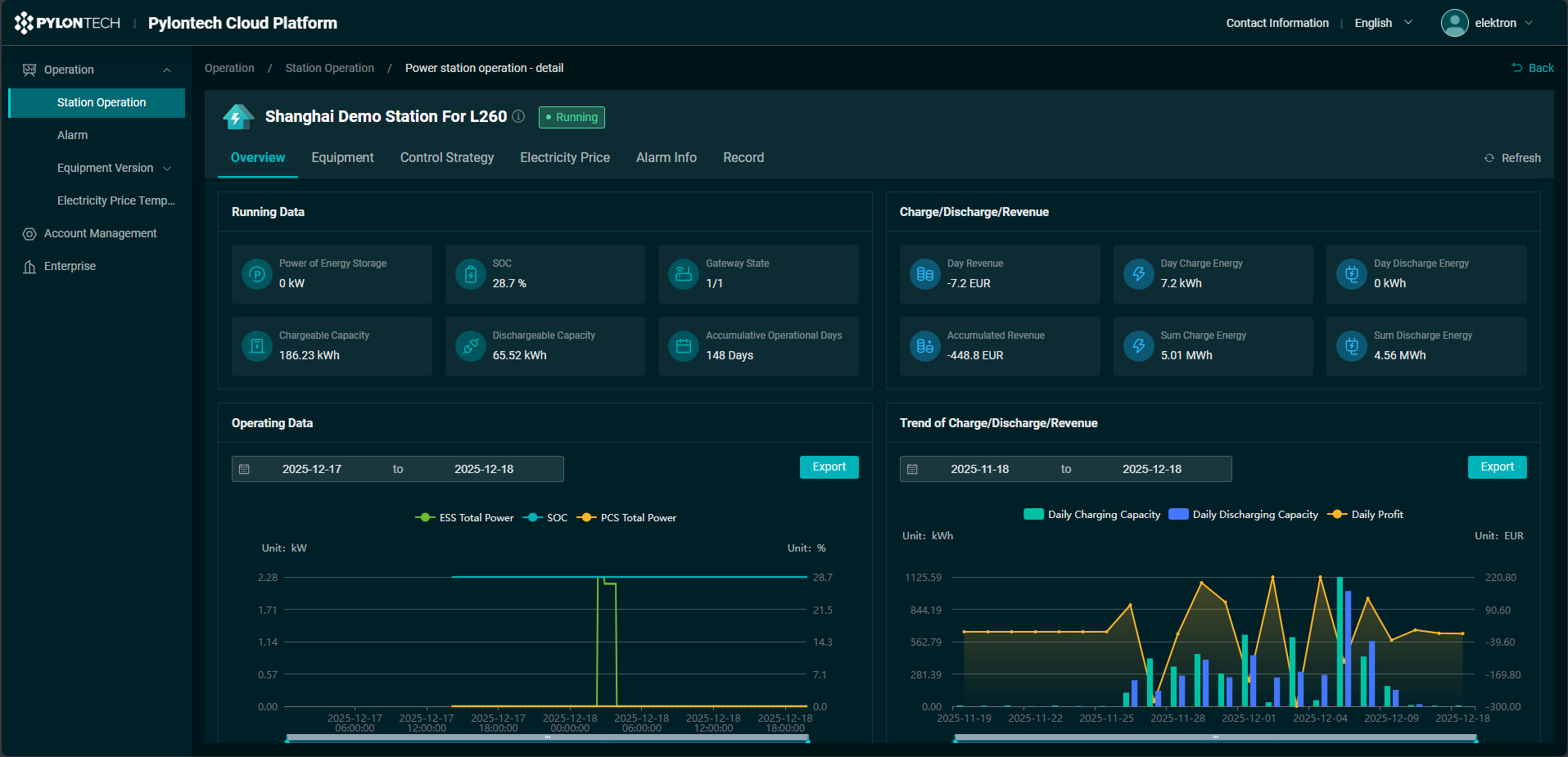Viewport: 1568px width, 757px height.
Task: Click the Refresh icon button
Action: pos(1489,158)
